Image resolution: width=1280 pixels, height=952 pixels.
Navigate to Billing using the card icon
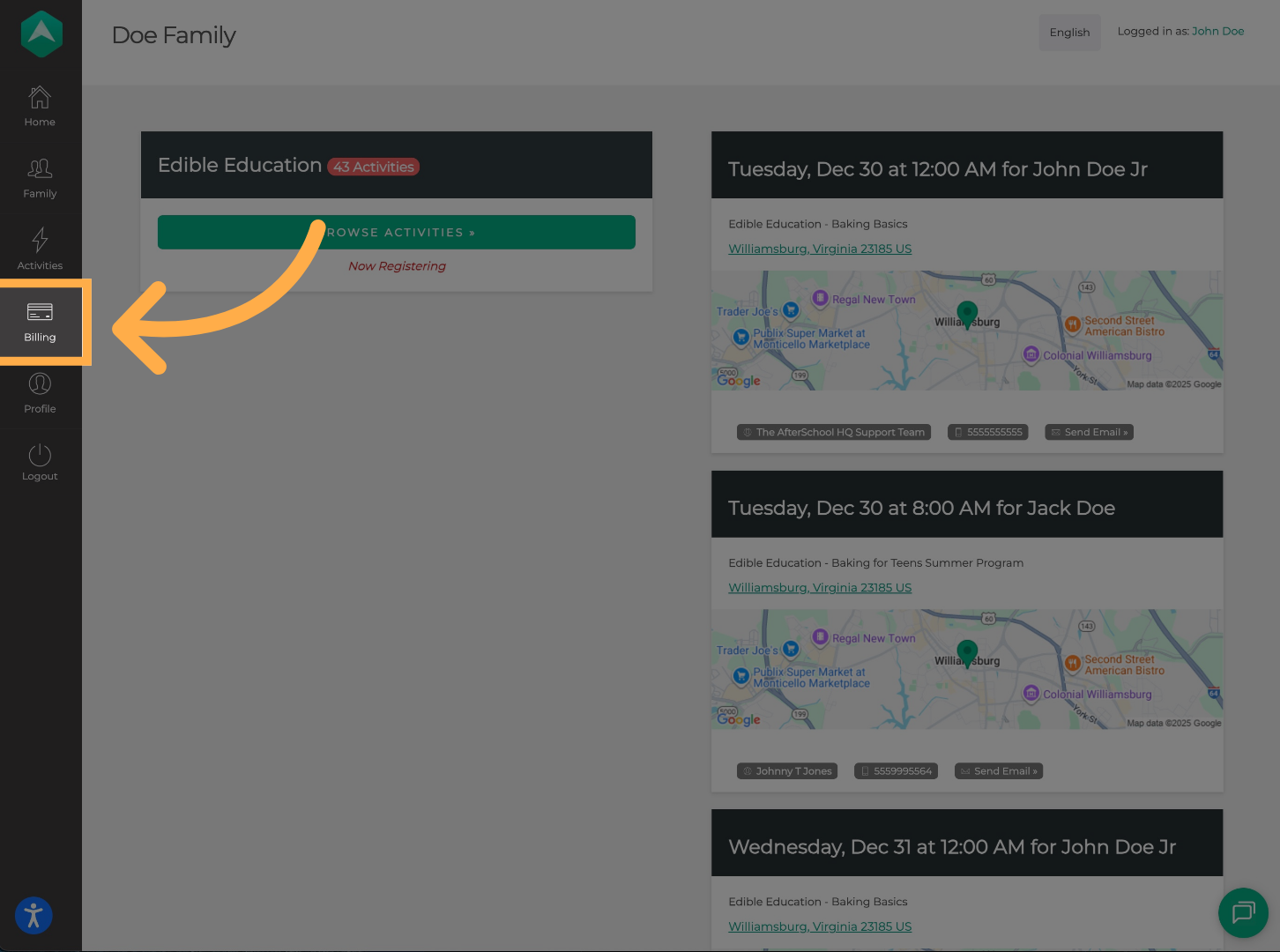[x=40, y=320]
